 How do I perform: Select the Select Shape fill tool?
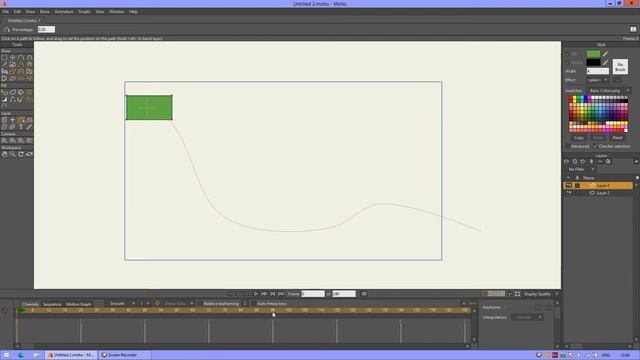pos(4,92)
